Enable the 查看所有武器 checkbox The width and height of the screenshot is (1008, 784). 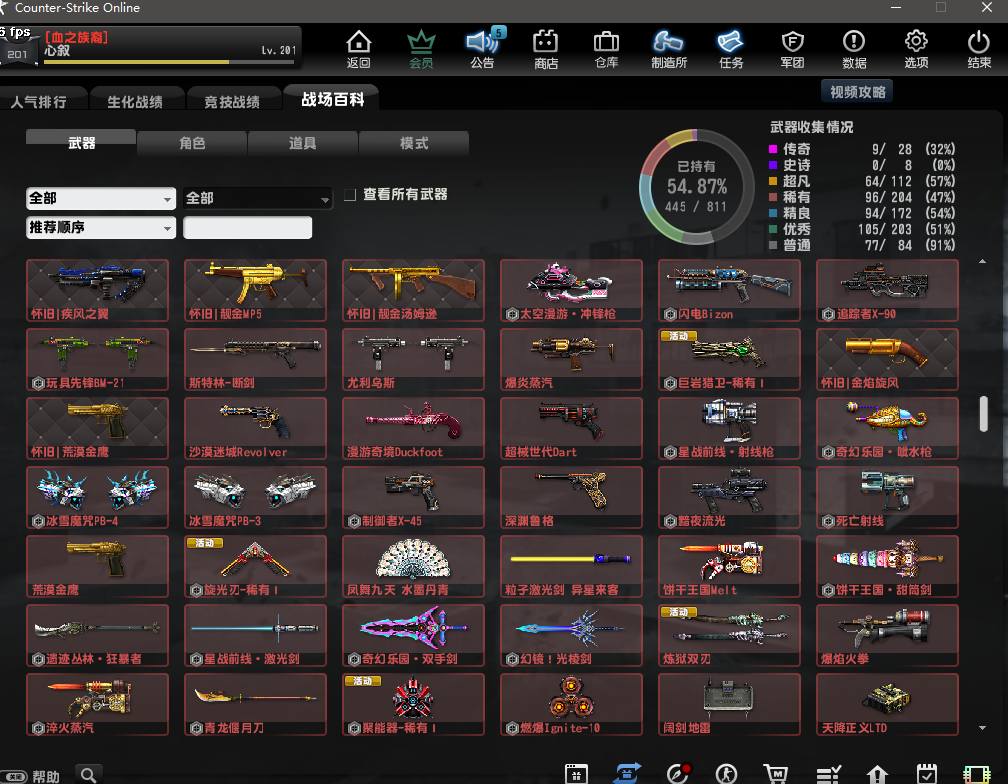pyautogui.click(x=350, y=195)
